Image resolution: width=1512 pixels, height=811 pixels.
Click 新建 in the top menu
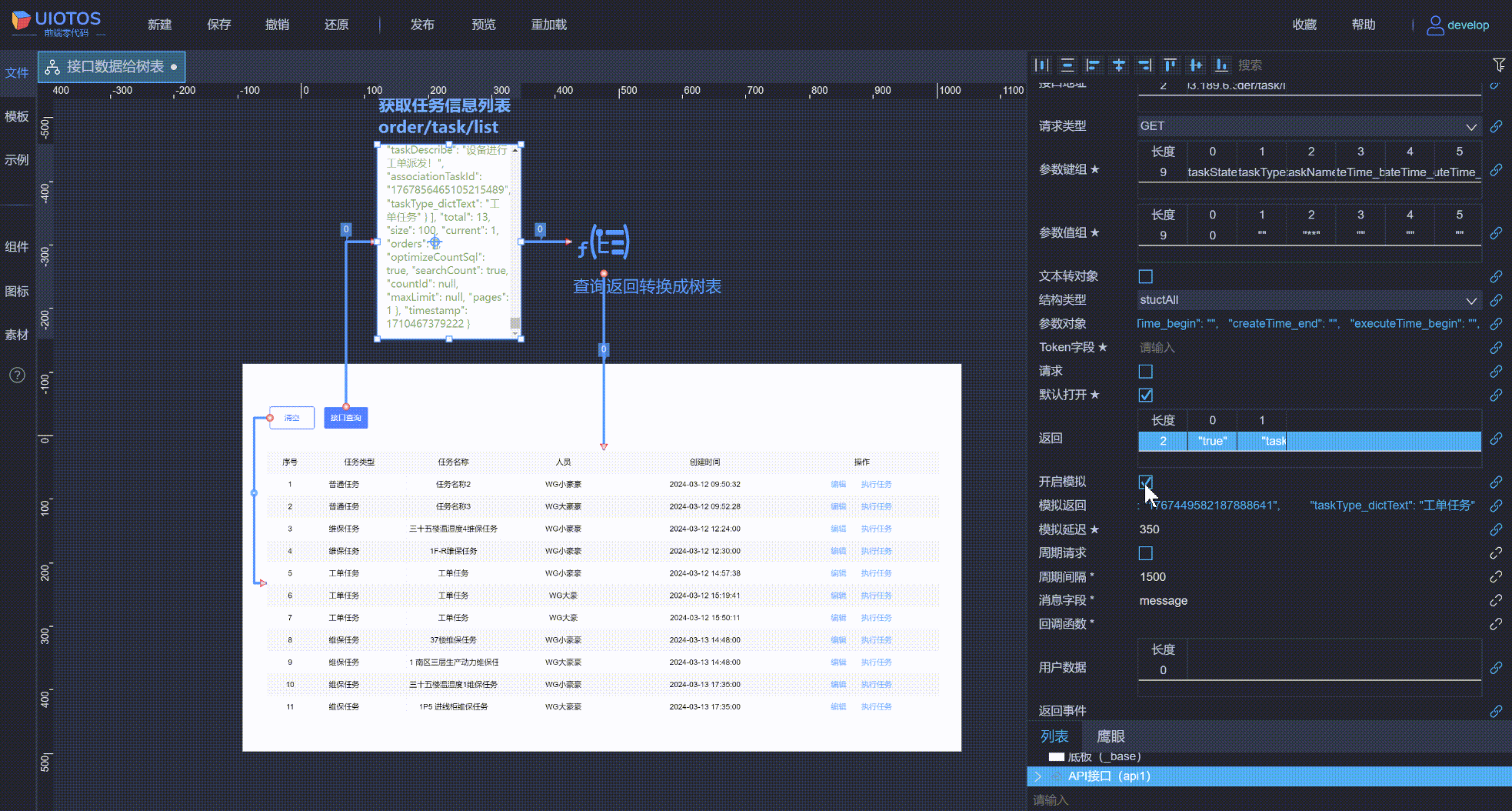(160, 25)
